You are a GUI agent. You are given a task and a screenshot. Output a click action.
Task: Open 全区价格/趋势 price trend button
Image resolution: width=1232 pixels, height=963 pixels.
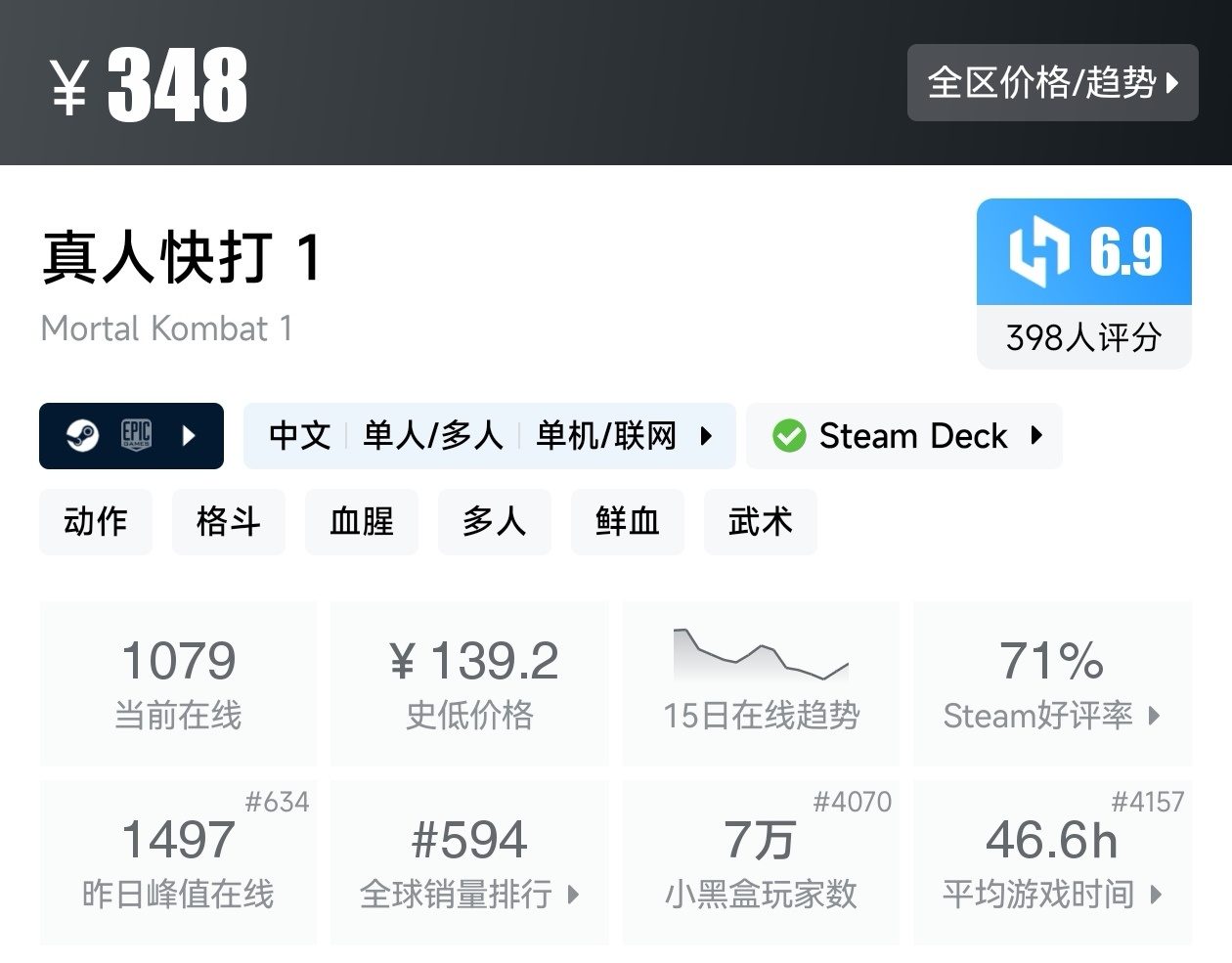point(1052,82)
